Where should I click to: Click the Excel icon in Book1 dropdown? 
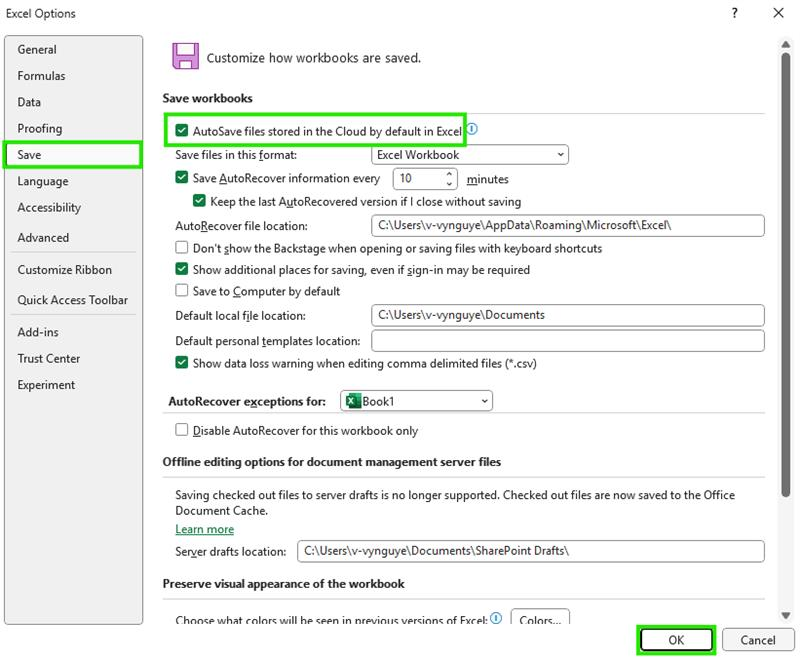(x=353, y=401)
